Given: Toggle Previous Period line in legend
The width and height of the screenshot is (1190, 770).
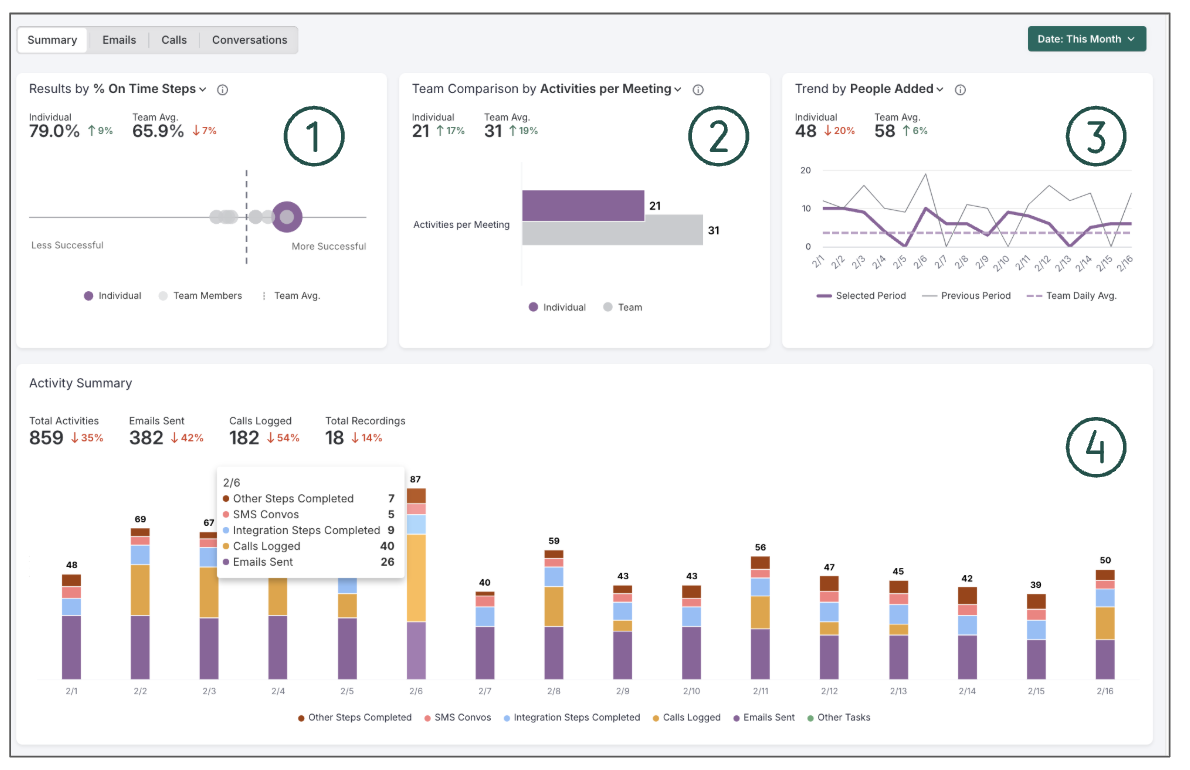Looking at the screenshot, I should (x=975, y=296).
